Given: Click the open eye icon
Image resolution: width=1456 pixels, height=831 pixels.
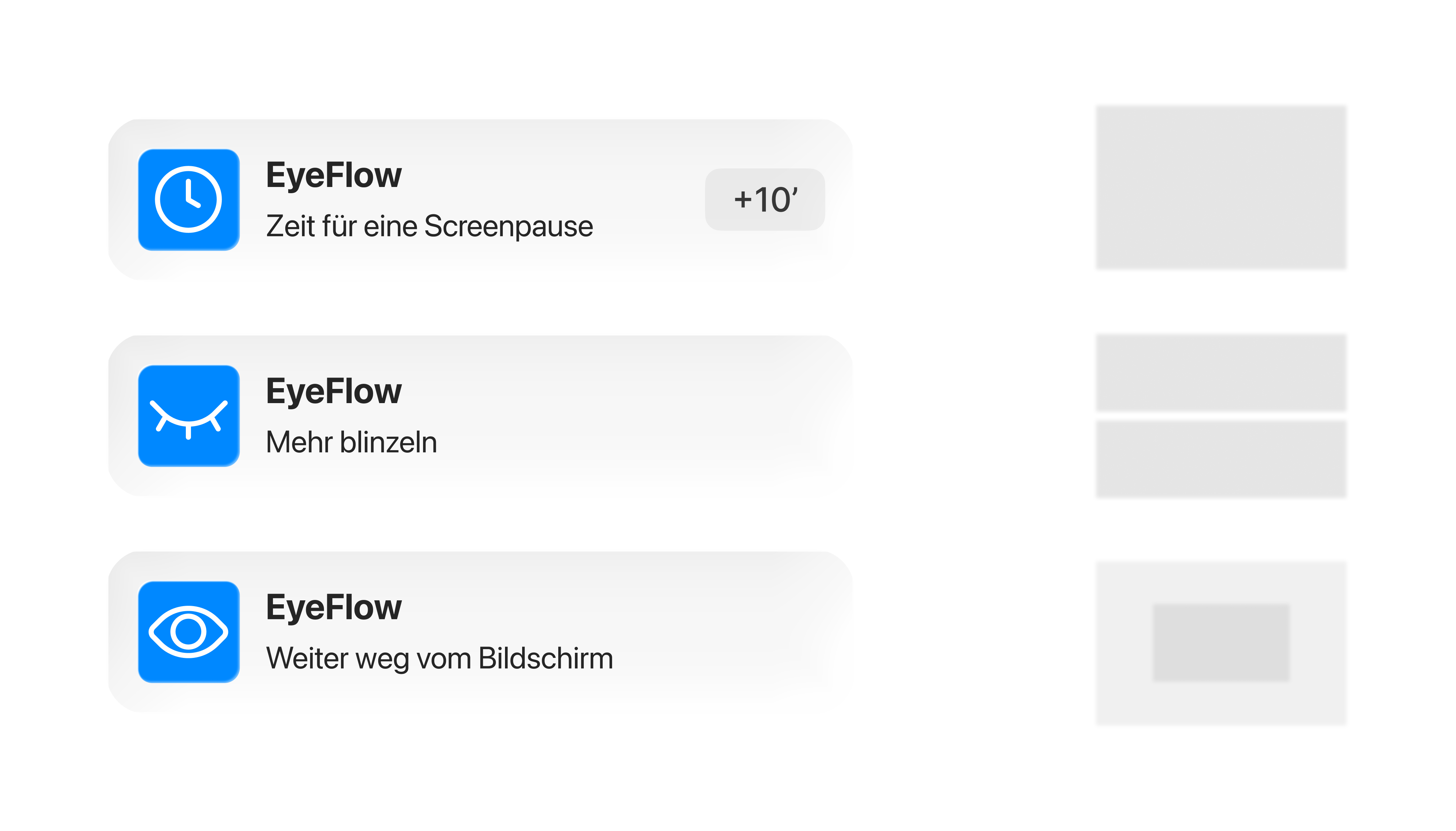Looking at the screenshot, I should (188, 632).
